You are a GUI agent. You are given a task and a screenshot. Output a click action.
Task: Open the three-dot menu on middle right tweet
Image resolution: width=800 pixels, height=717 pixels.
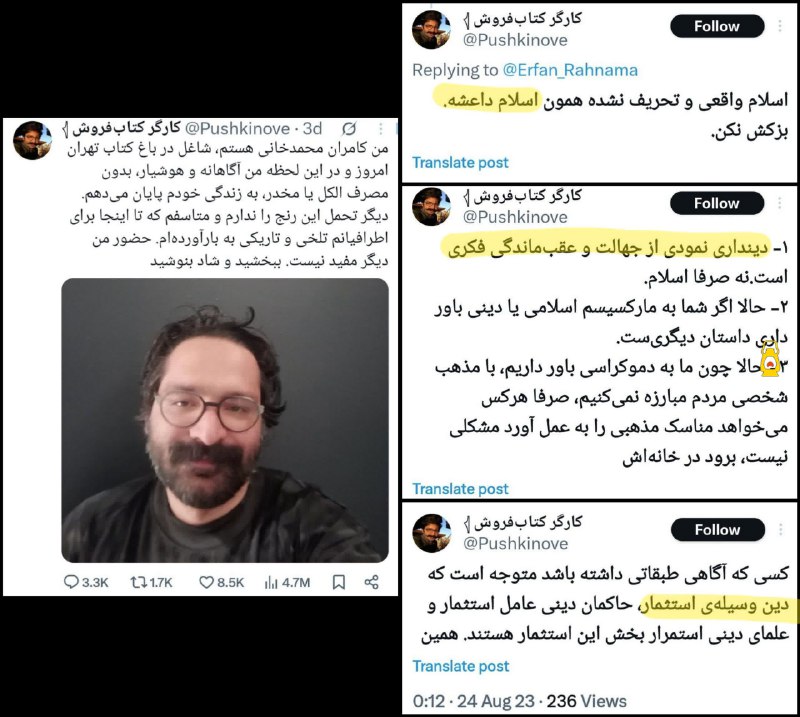click(x=780, y=203)
